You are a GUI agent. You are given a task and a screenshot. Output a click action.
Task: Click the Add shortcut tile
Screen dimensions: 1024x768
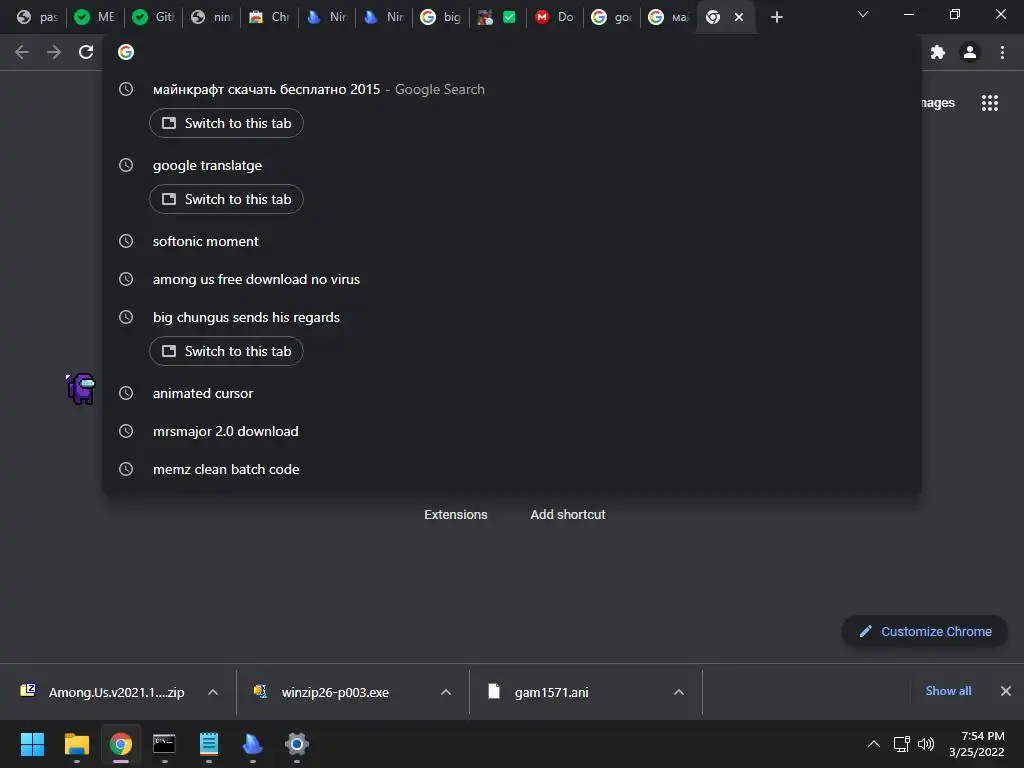pos(568,515)
